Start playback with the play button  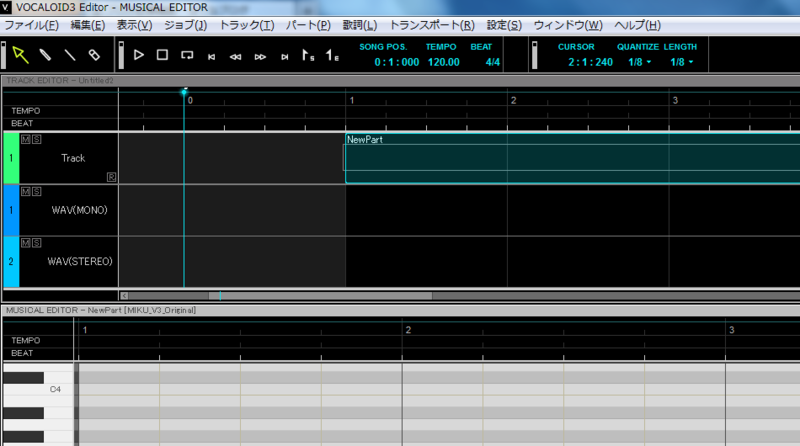click(x=138, y=55)
